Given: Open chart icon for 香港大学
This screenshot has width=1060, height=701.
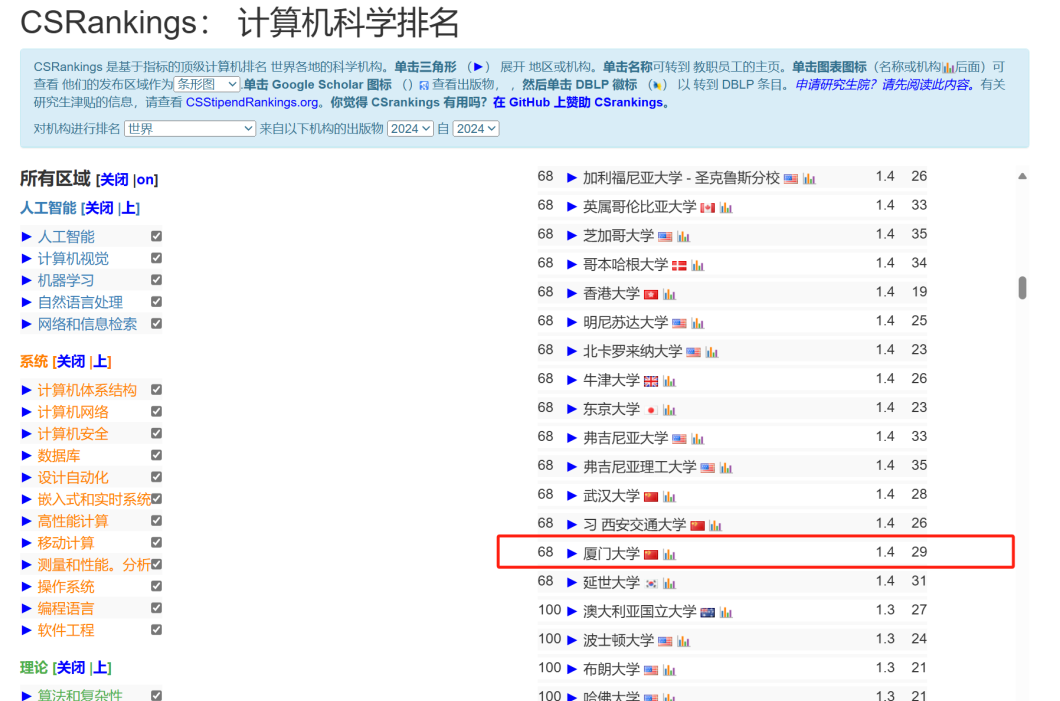Looking at the screenshot, I should pos(669,294).
